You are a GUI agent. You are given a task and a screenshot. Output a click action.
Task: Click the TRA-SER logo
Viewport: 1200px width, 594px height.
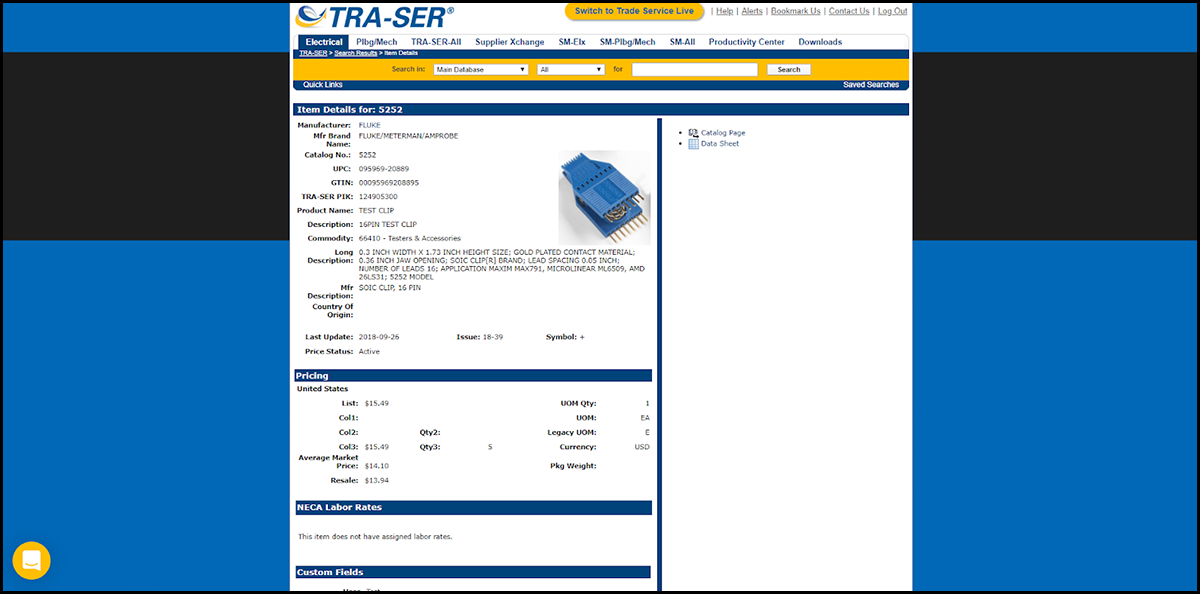point(374,16)
